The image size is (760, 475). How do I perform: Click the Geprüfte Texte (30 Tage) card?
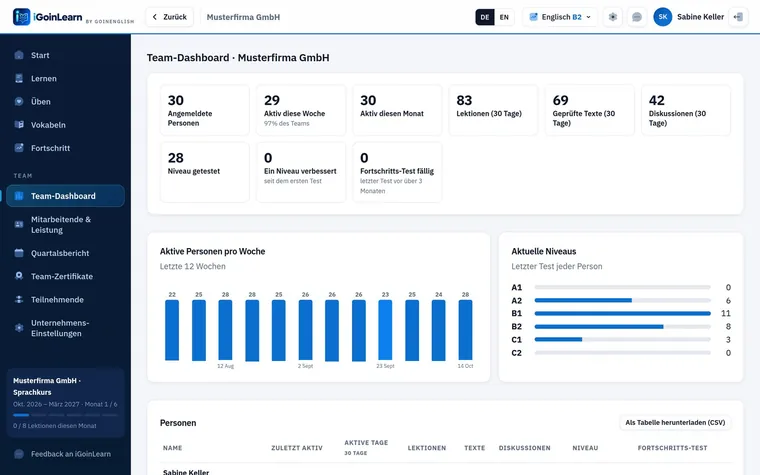tap(589, 110)
